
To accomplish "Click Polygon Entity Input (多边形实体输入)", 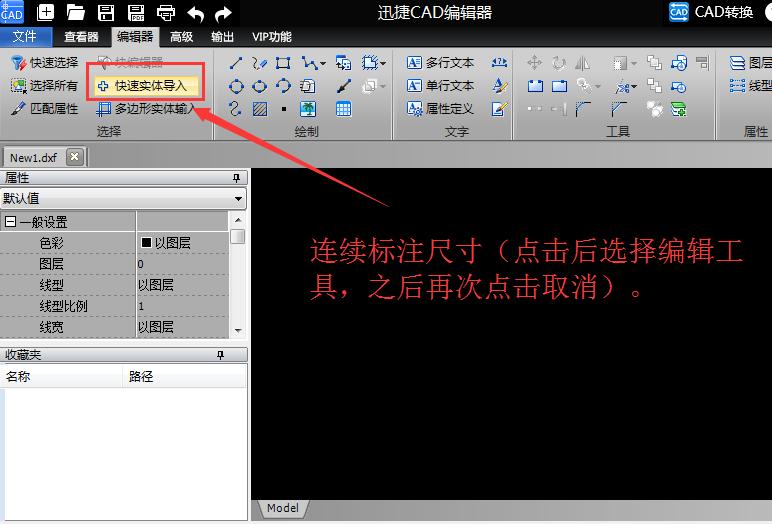I will coord(146,108).
